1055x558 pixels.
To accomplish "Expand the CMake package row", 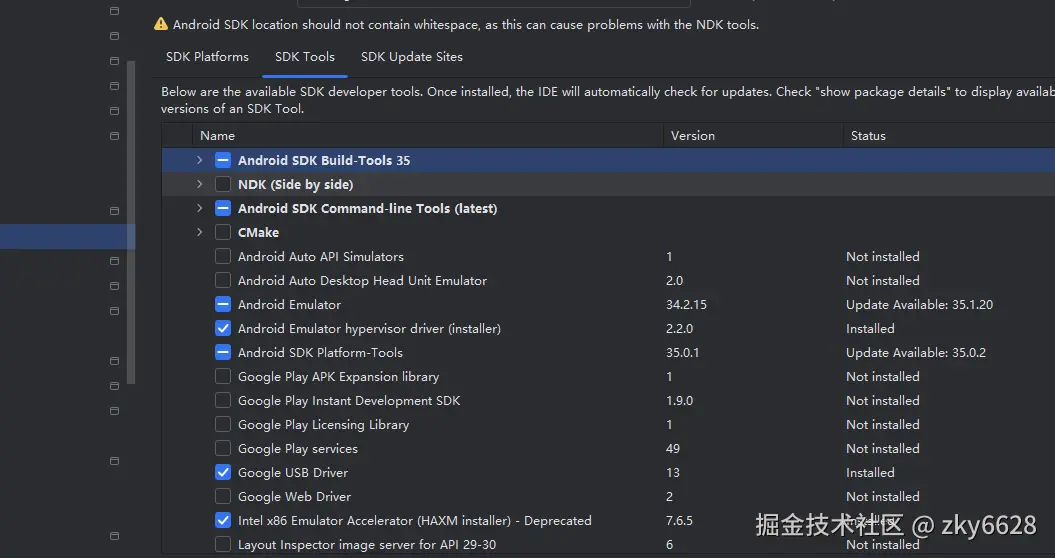I will (x=200, y=232).
